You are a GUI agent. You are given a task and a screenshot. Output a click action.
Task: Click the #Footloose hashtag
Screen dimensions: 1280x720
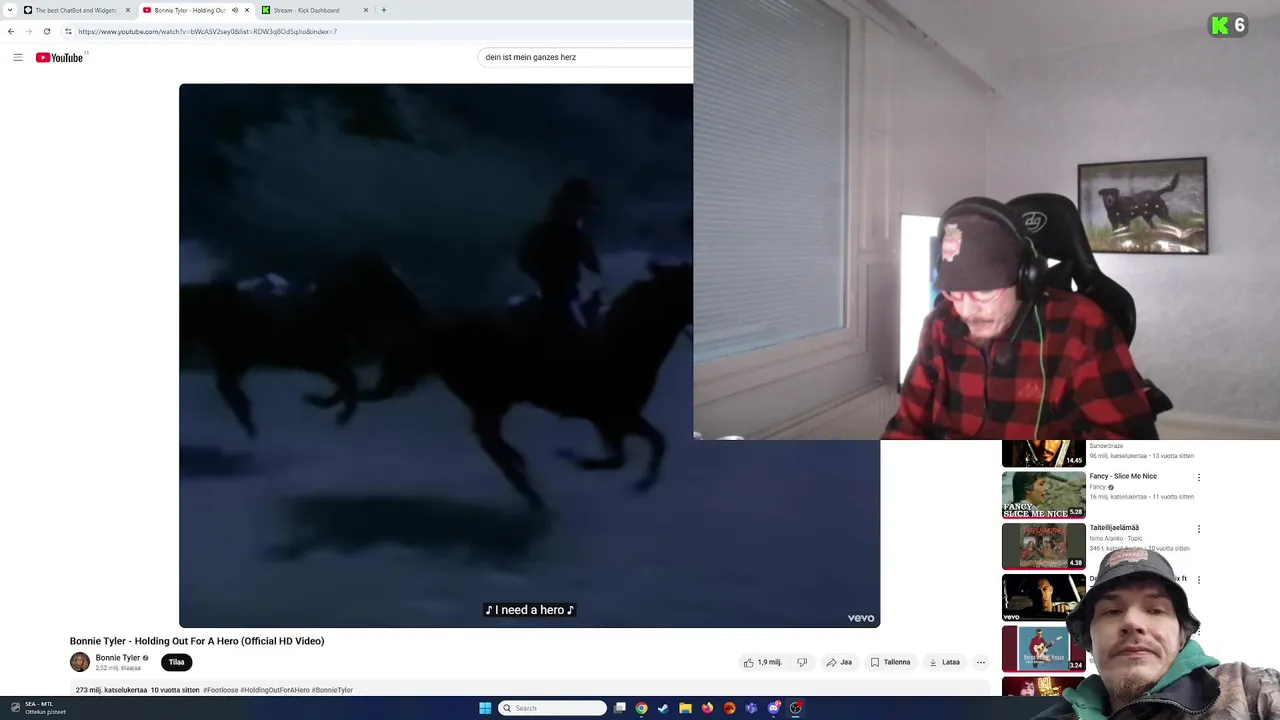click(x=220, y=690)
